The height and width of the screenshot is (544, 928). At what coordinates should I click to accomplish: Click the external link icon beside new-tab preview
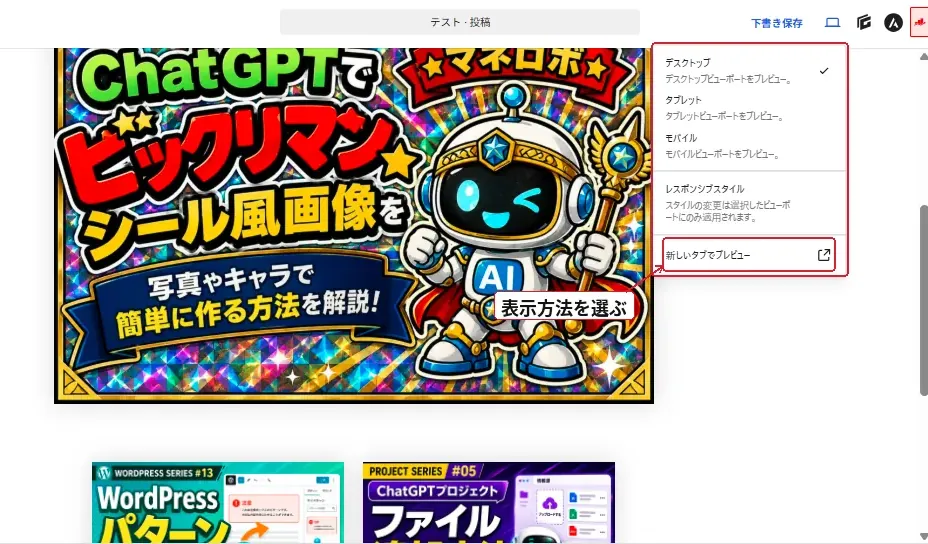click(x=823, y=255)
